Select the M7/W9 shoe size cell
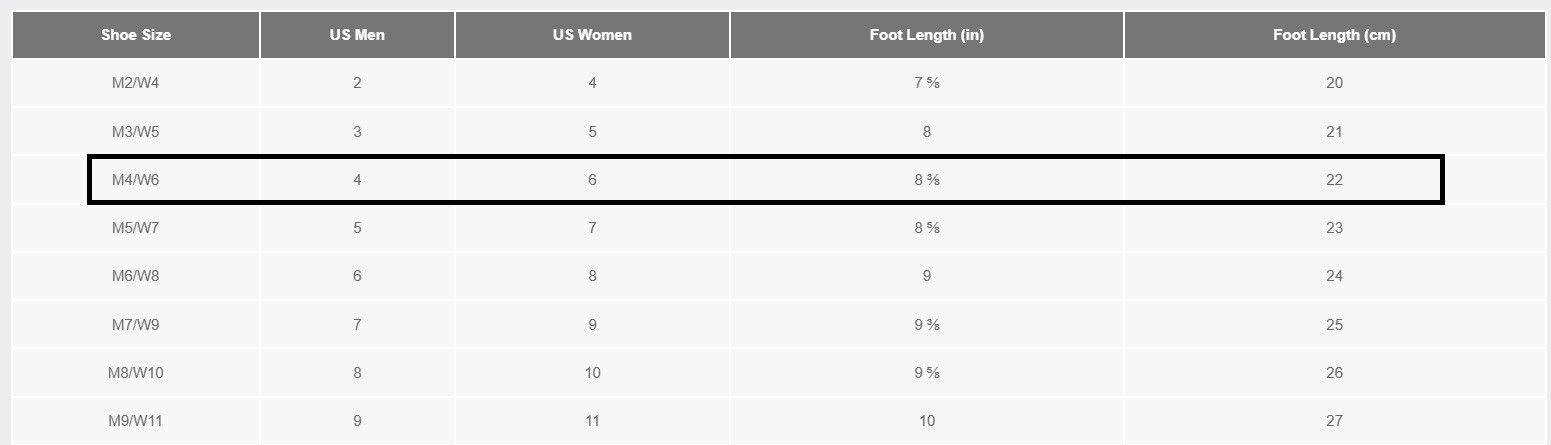The width and height of the screenshot is (1551, 445). point(136,325)
